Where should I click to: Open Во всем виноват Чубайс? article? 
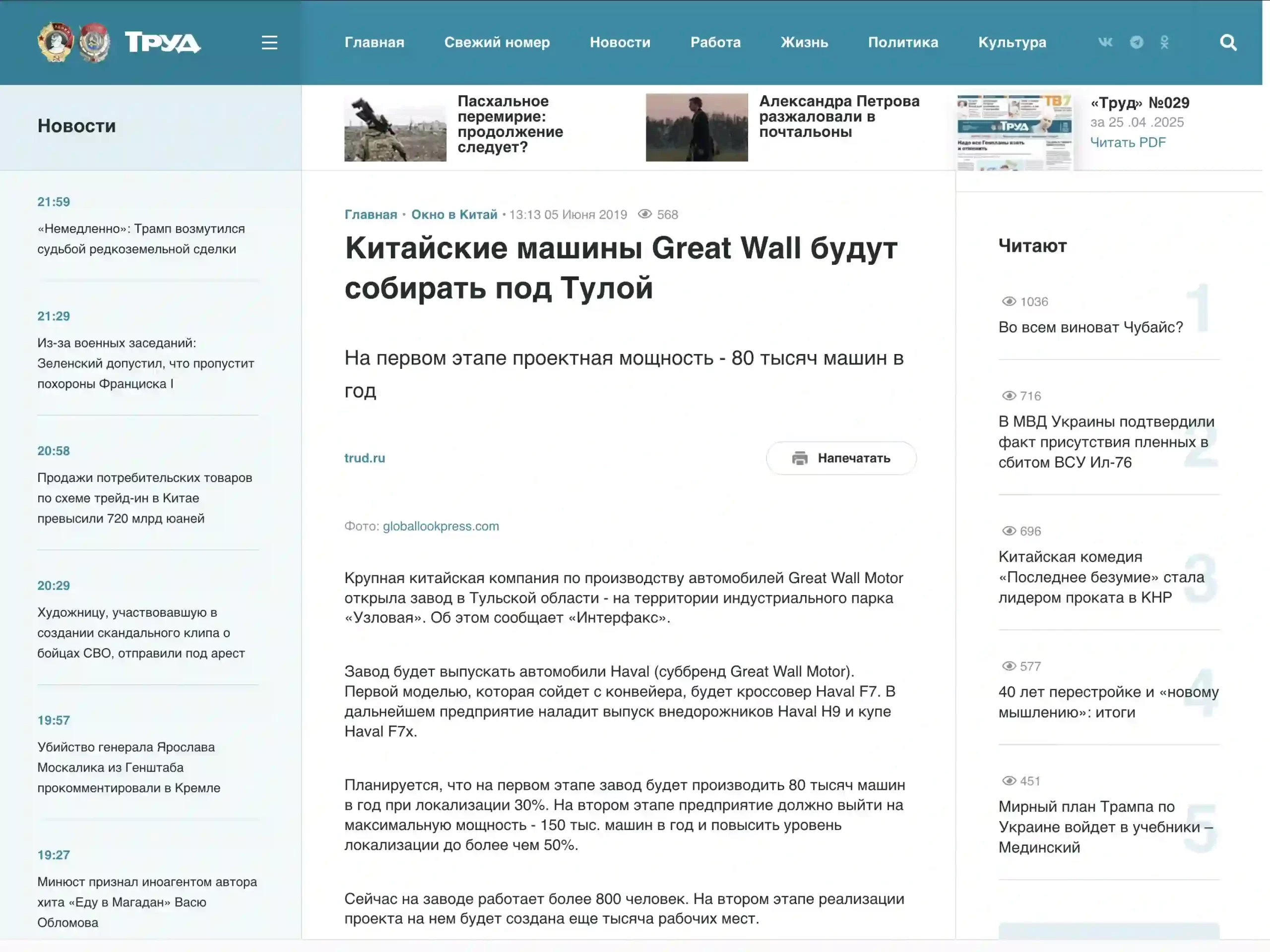tap(1090, 327)
